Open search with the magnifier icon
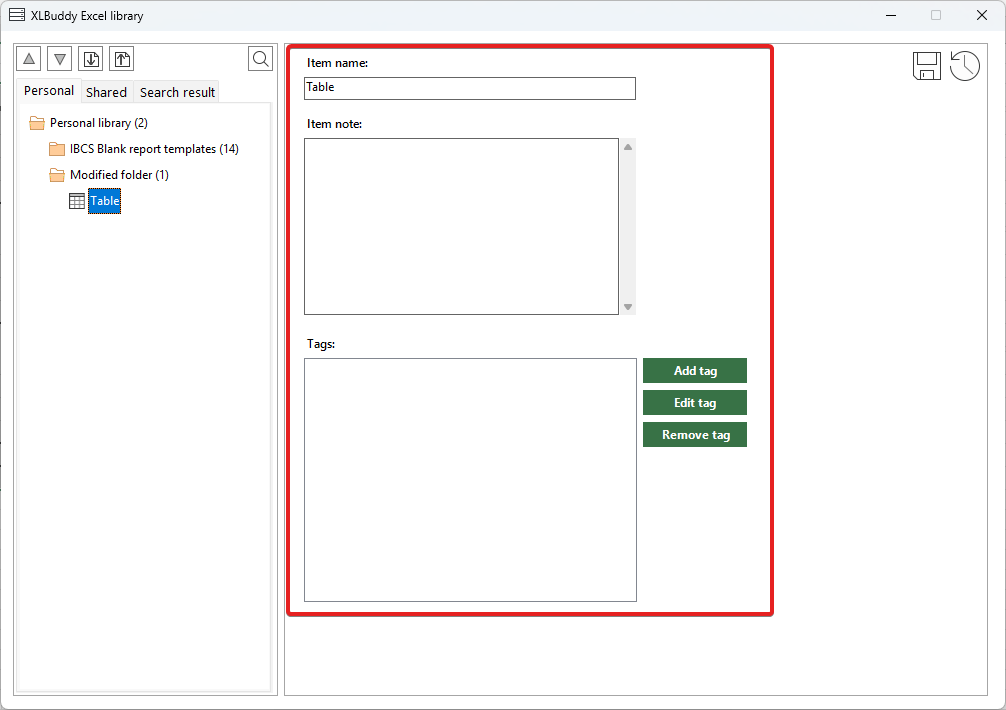Viewport: 1006px width, 710px height. pyautogui.click(x=260, y=59)
